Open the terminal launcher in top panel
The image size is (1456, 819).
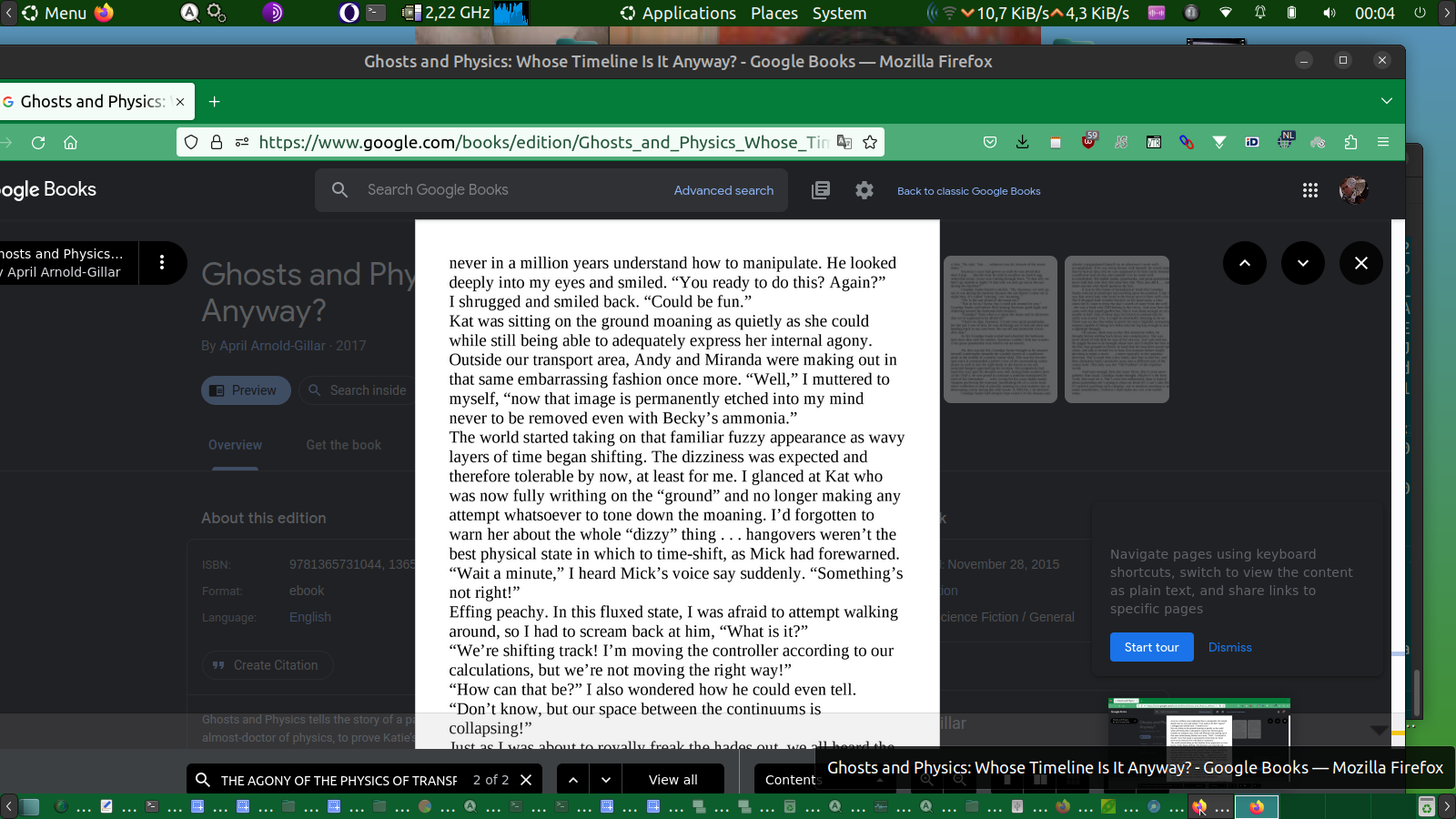point(376,13)
